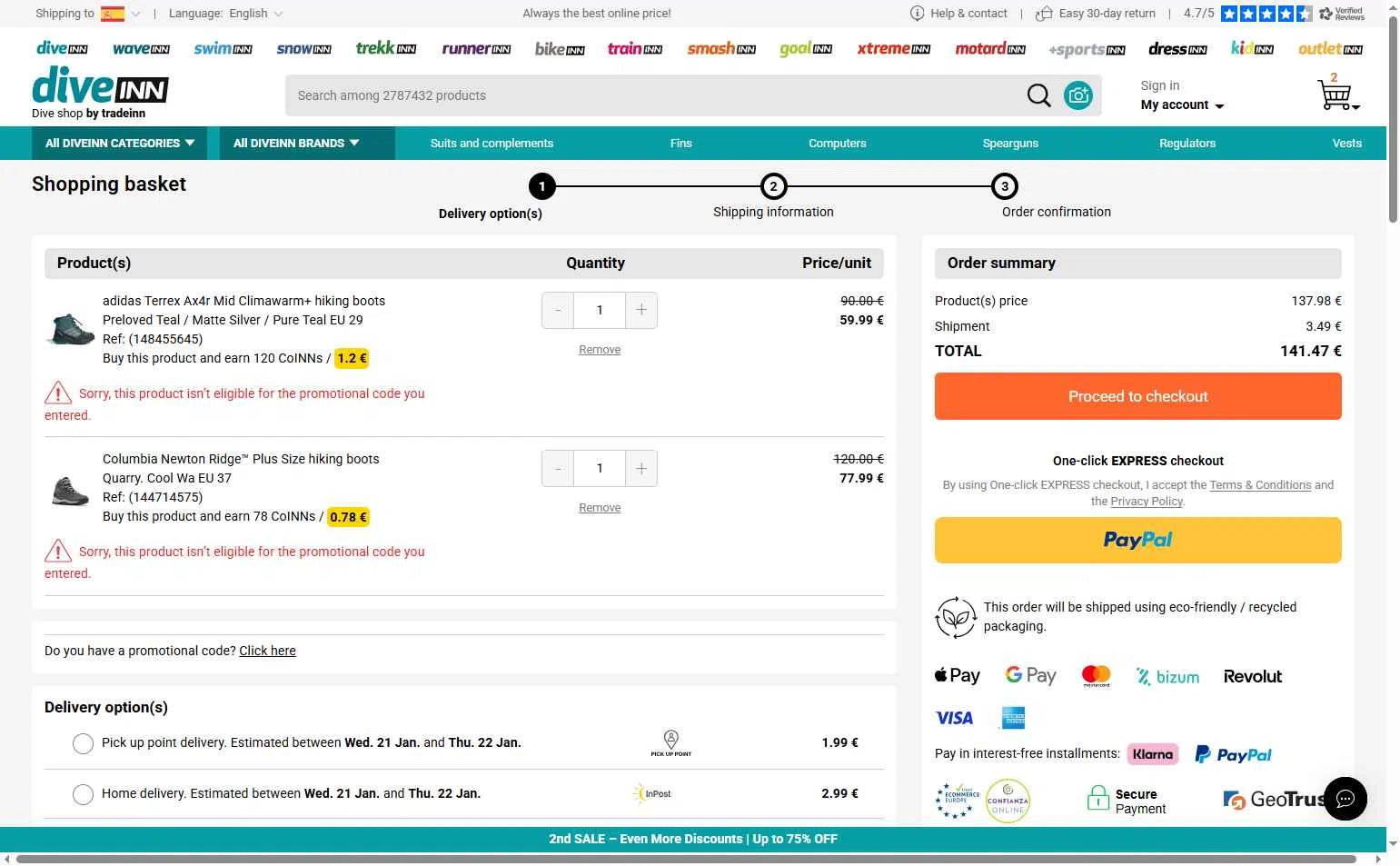Open the snowinn store logo
1400x866 pixels.
click(x=303, y=48)
